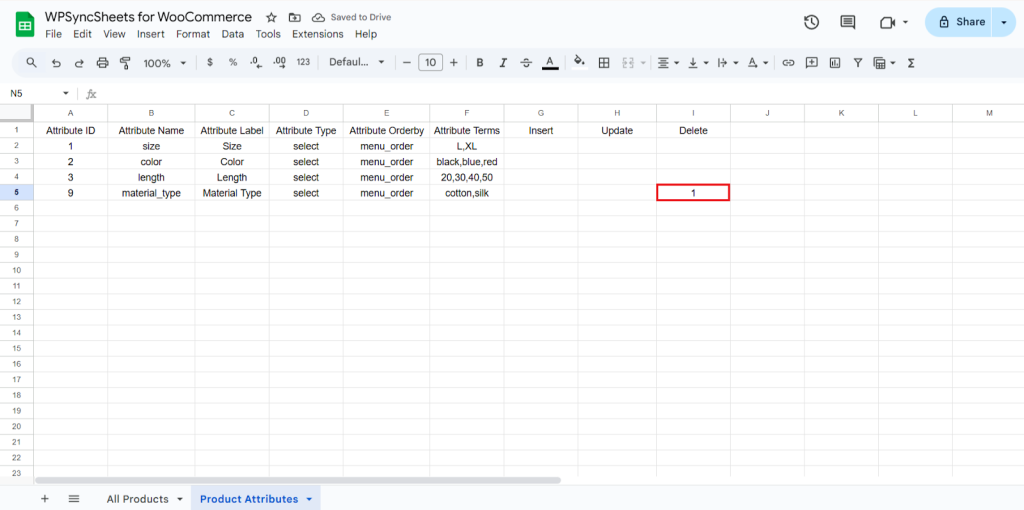Open more number formats 123 button

coord(303,63)
